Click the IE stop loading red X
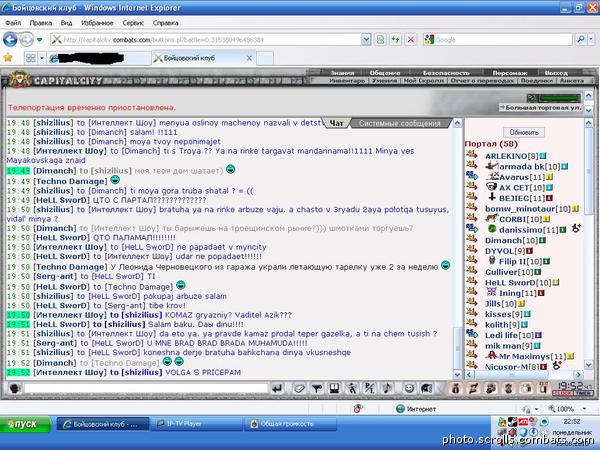Screen dimensions: 600x450 point(411,39)
